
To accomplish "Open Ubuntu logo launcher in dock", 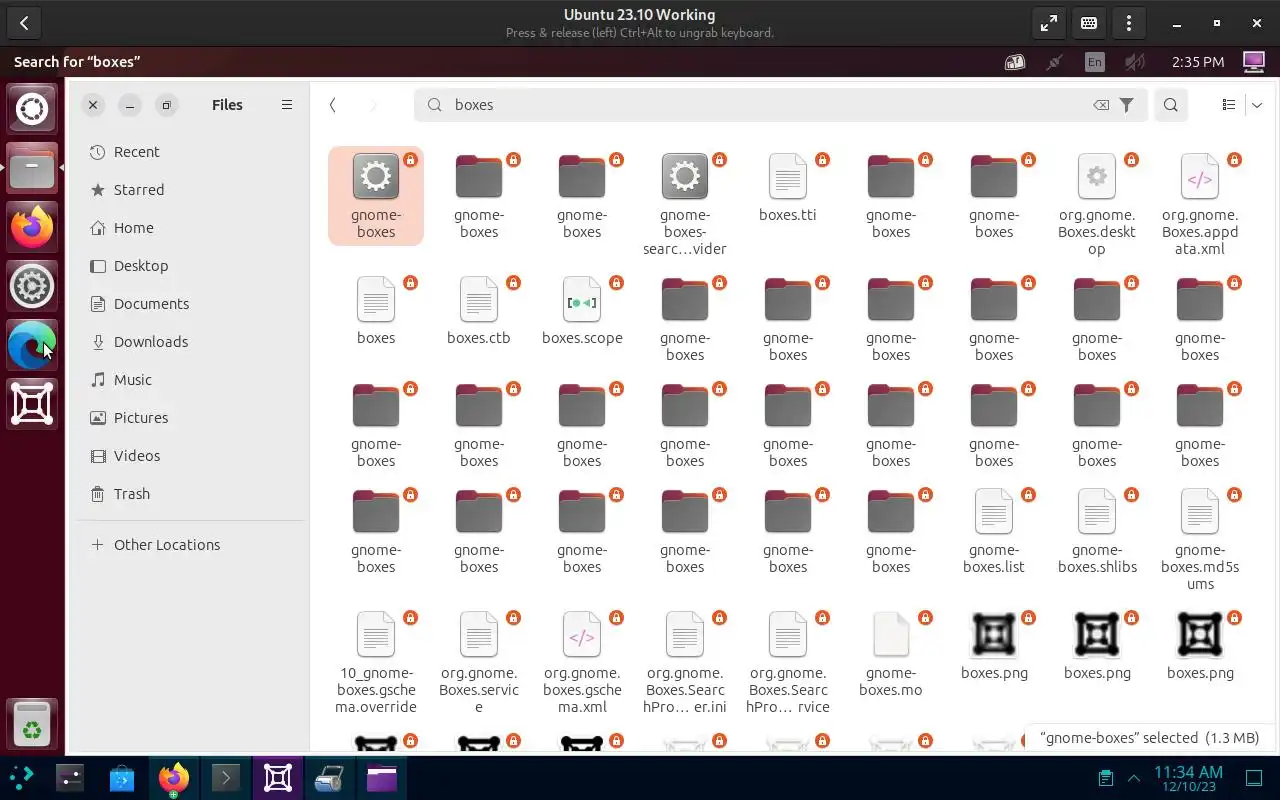I will tap(32, 108).
